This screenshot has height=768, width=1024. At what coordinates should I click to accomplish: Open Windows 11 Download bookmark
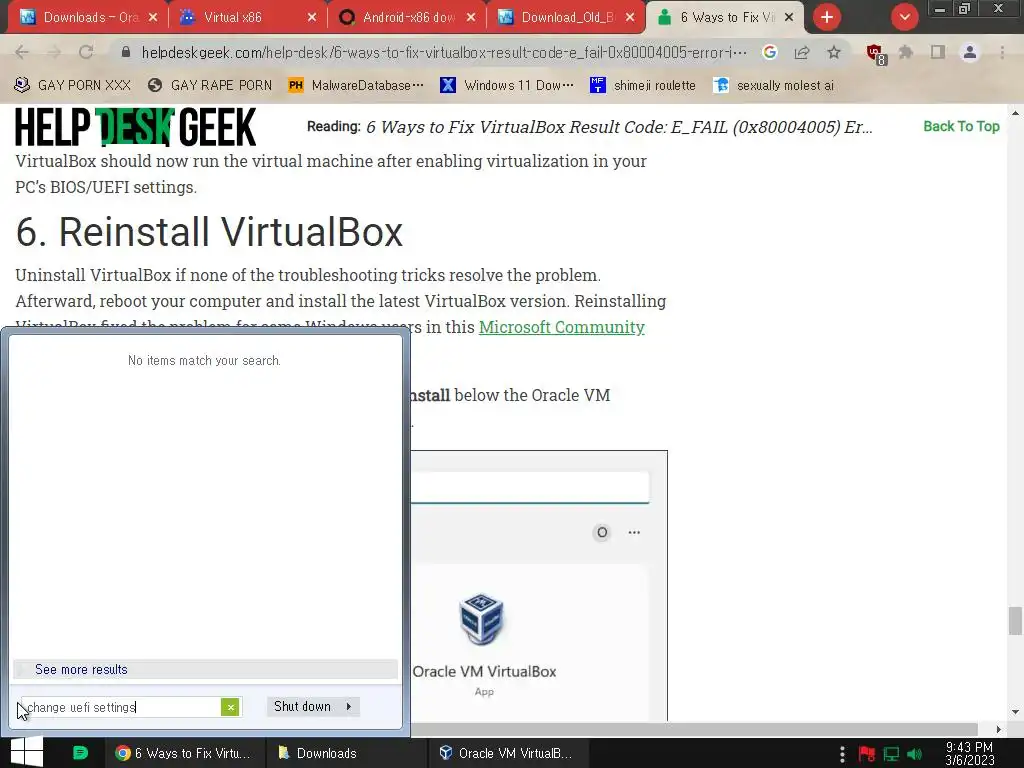(507, 85)
